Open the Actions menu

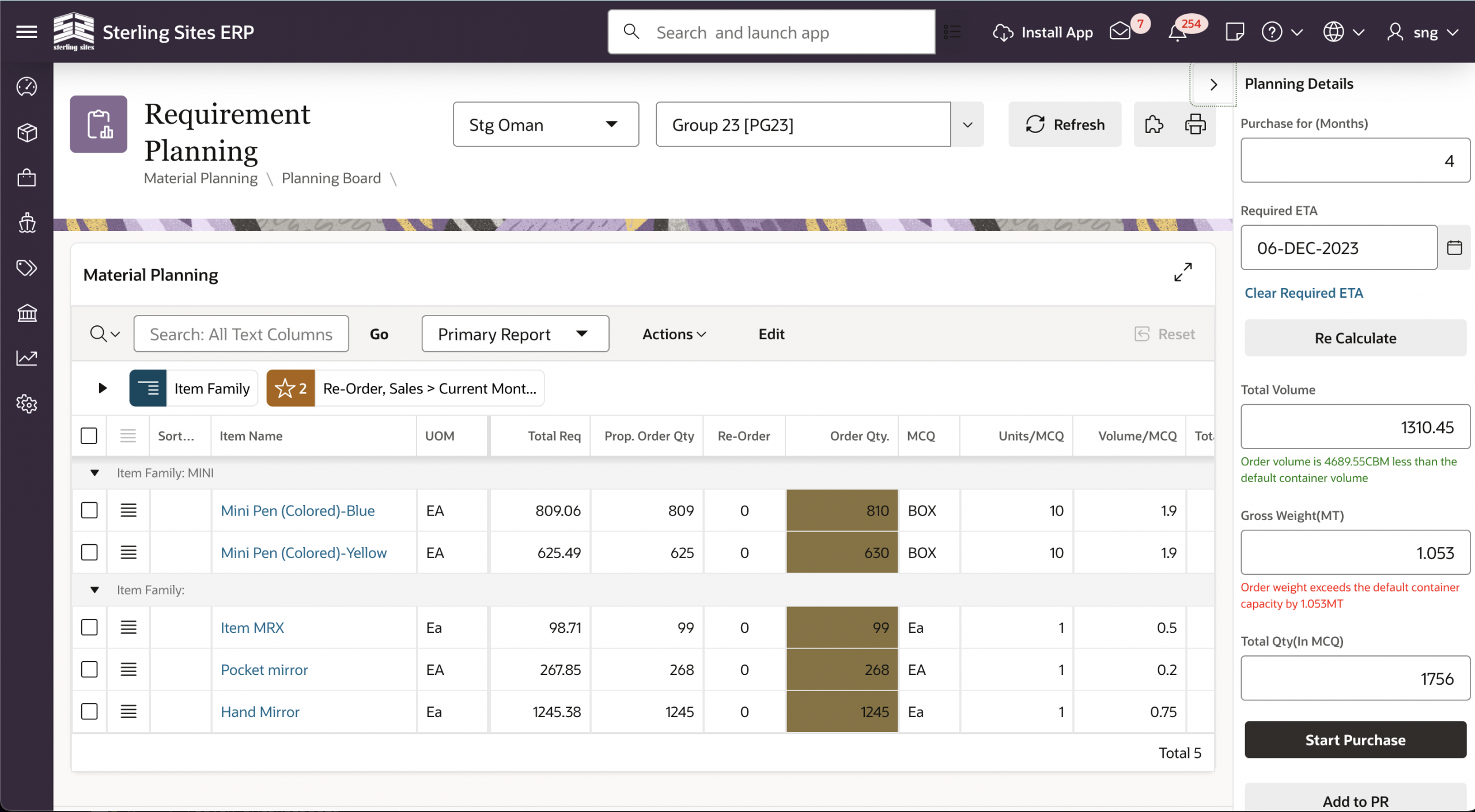tap(673, 333)
